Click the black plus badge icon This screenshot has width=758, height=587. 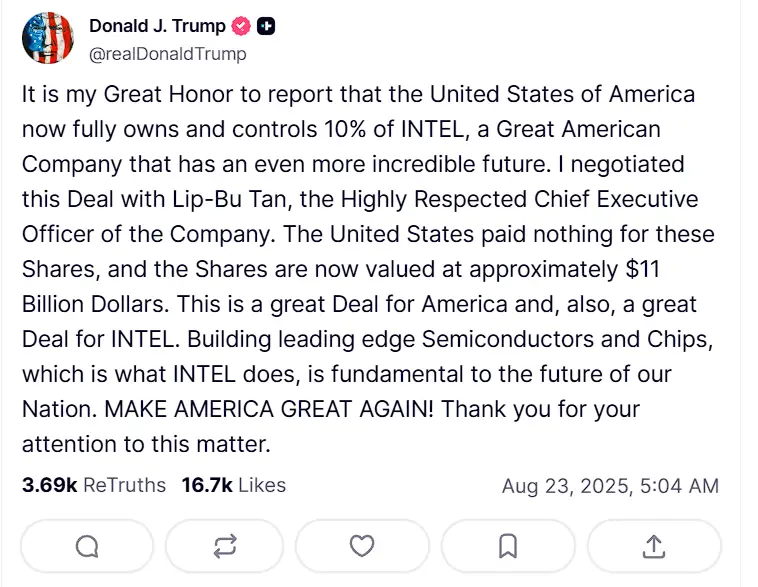click(x=266, y=26)
